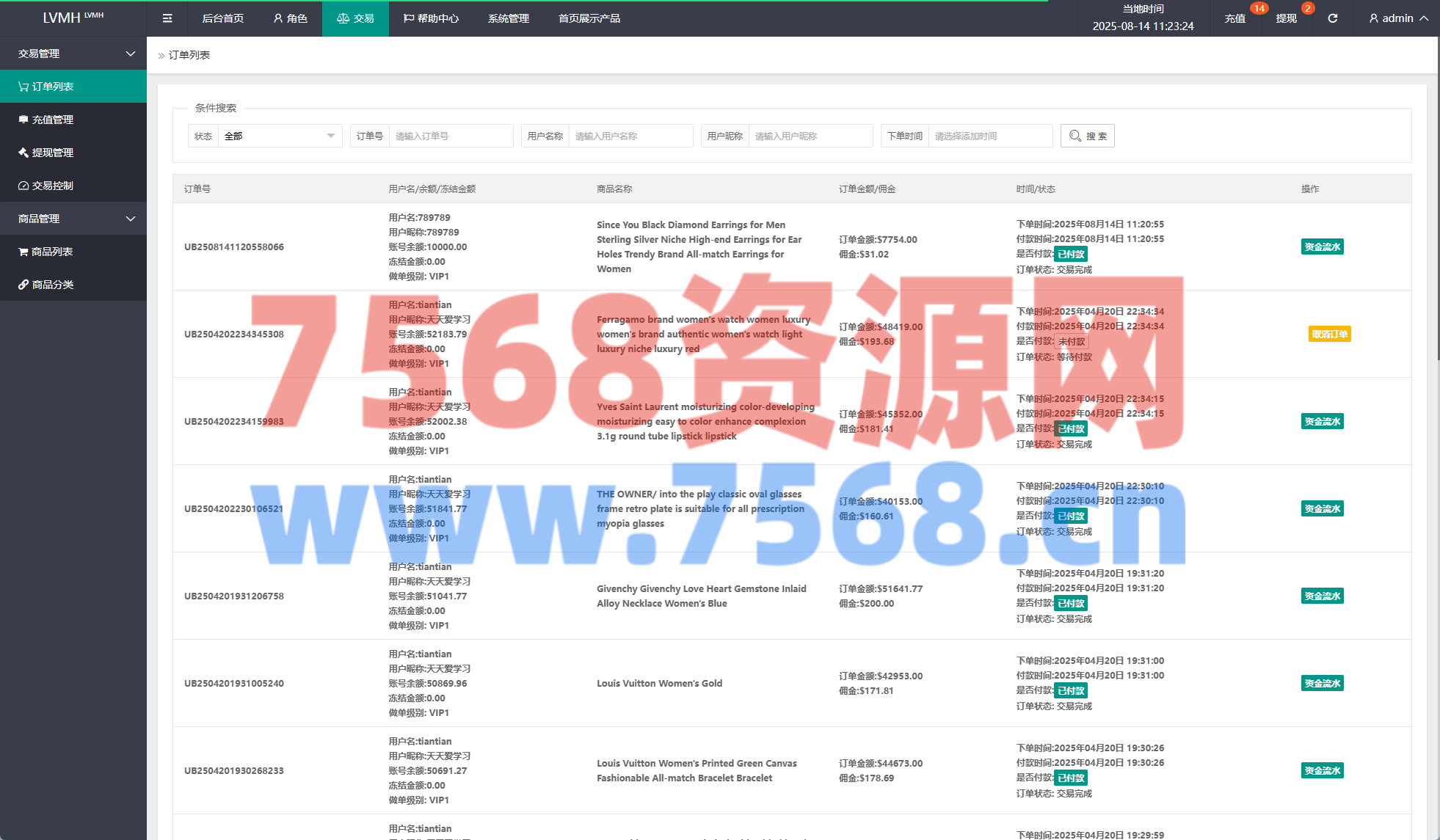Screen dimensions: 1440x840
Task: Click the gavel icon for 提现管理
Action: tap(23, 153)
